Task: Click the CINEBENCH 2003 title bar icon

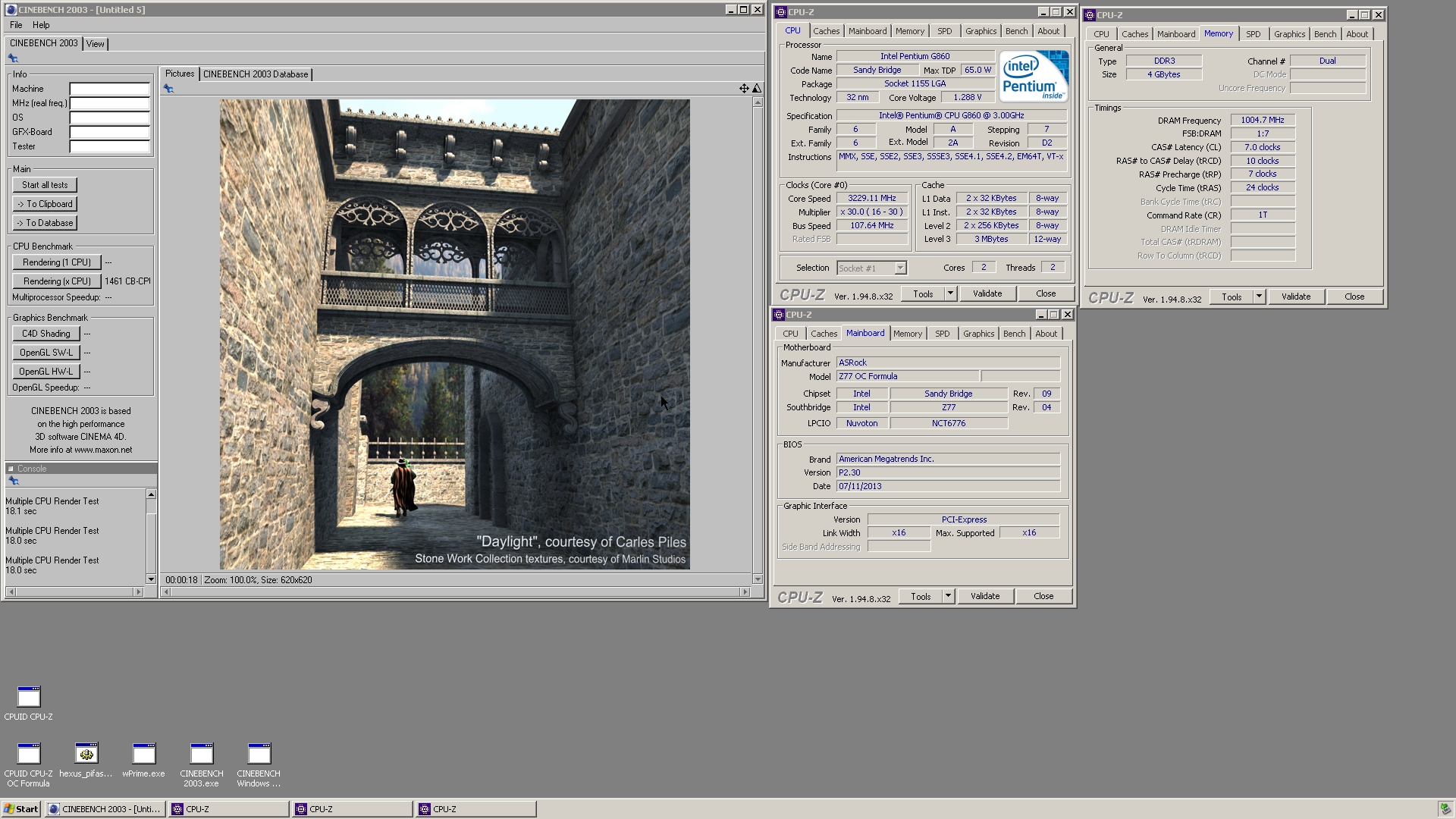Action: pos(11,10)
